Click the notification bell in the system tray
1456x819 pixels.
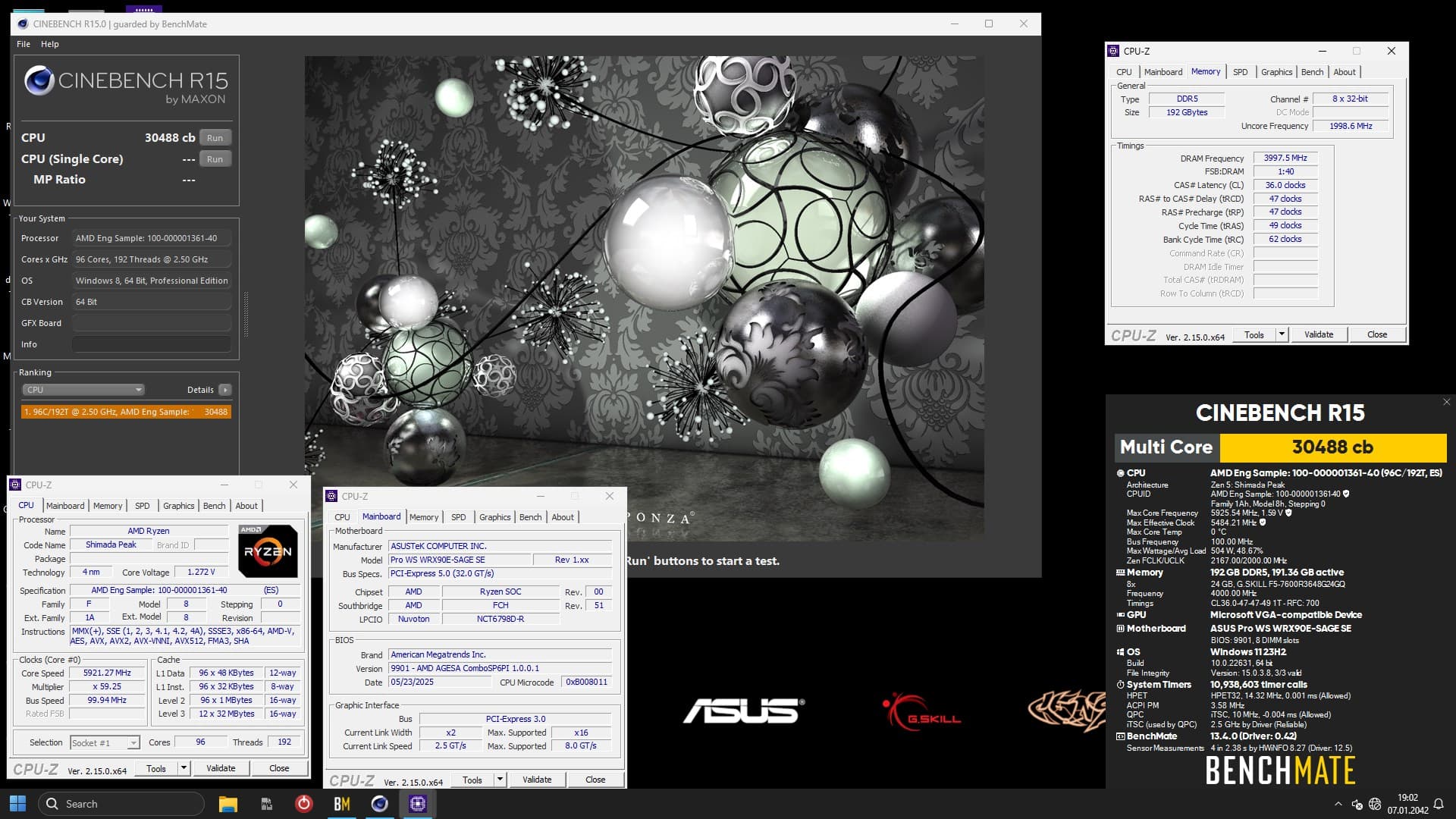tap(1439, 804)
